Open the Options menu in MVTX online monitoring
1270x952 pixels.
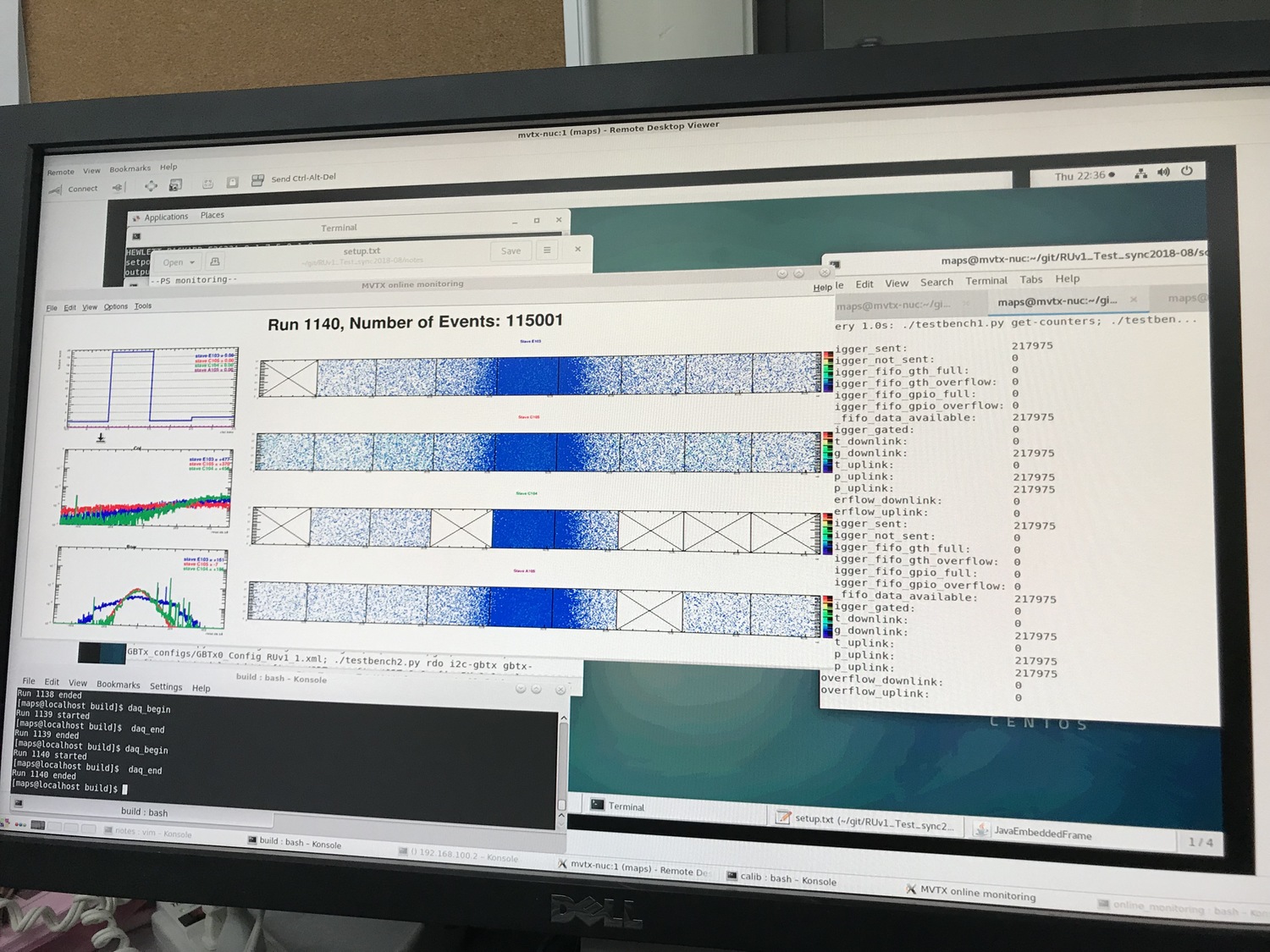coord(116,306)
